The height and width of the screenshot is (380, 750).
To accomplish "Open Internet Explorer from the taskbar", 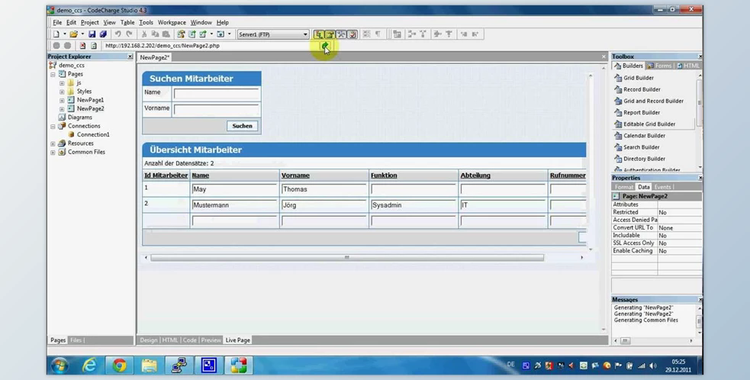I will [89, 366].
